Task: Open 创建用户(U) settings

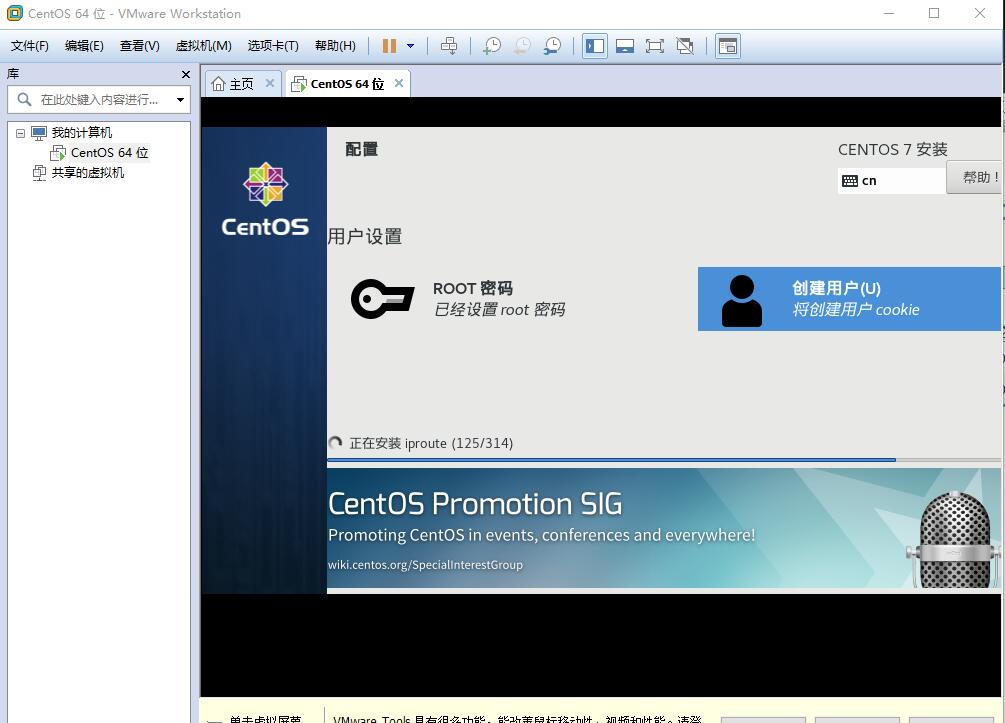Action: tap(849, 299)
